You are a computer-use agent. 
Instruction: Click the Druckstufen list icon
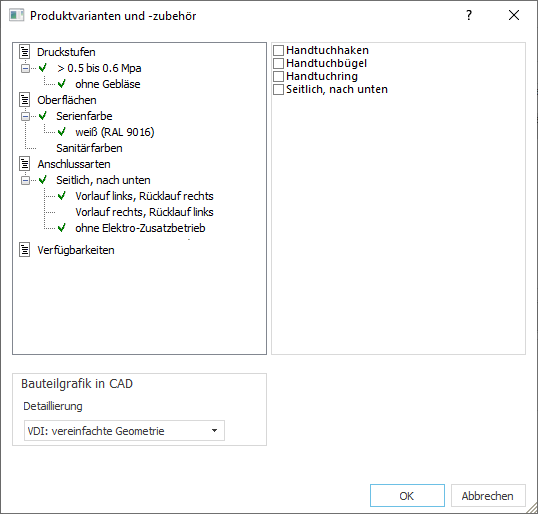[x=25, y=51]
